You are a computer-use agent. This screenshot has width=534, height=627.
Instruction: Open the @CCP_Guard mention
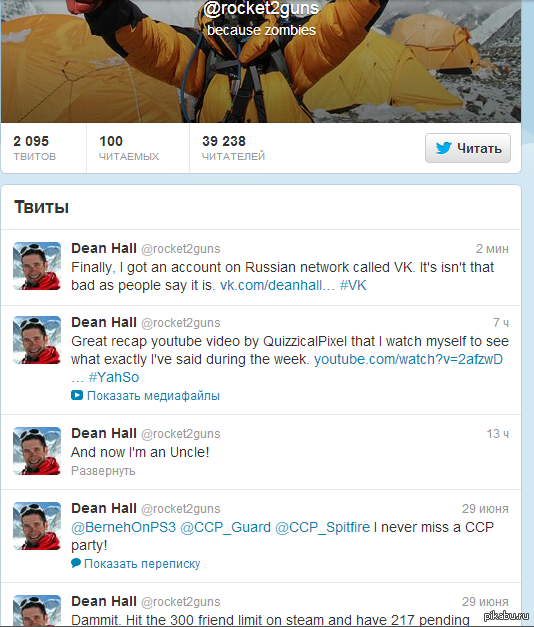click(x=226, y=527)
